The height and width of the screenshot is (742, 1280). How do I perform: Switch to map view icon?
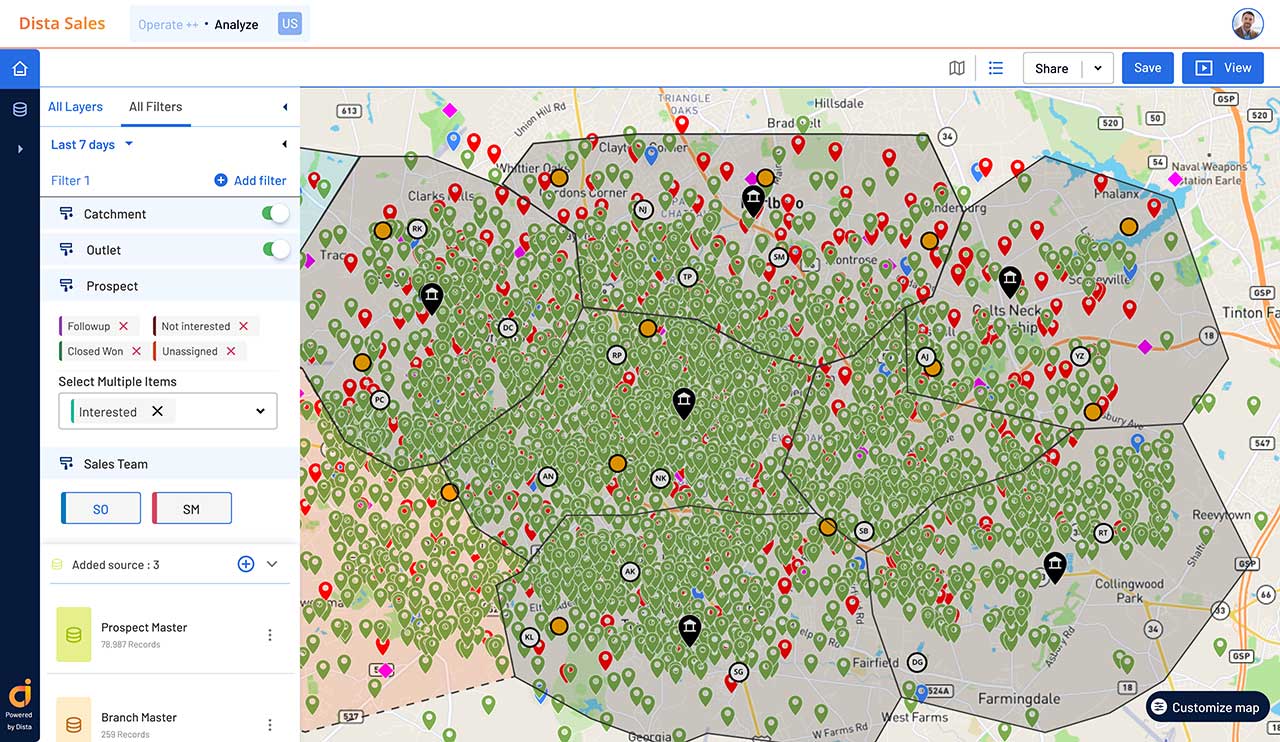[957, 68]
